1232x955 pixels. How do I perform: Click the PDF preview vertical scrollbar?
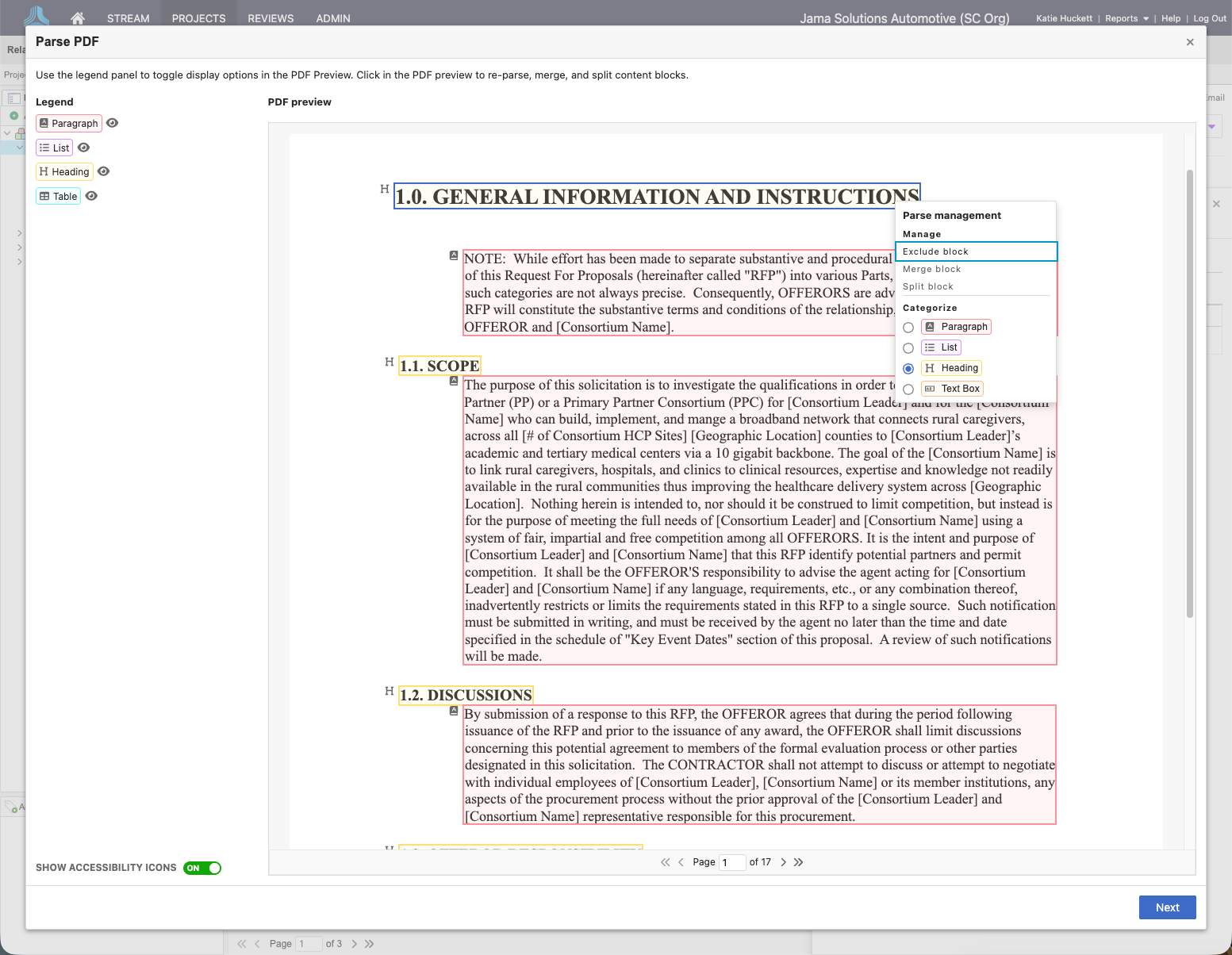(1189, 393)
